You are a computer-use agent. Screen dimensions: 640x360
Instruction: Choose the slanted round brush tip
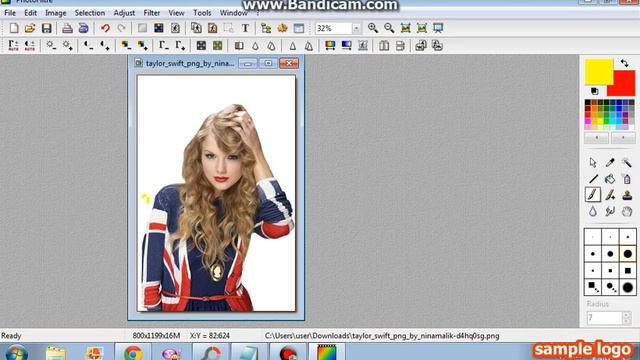coord(610,287)
